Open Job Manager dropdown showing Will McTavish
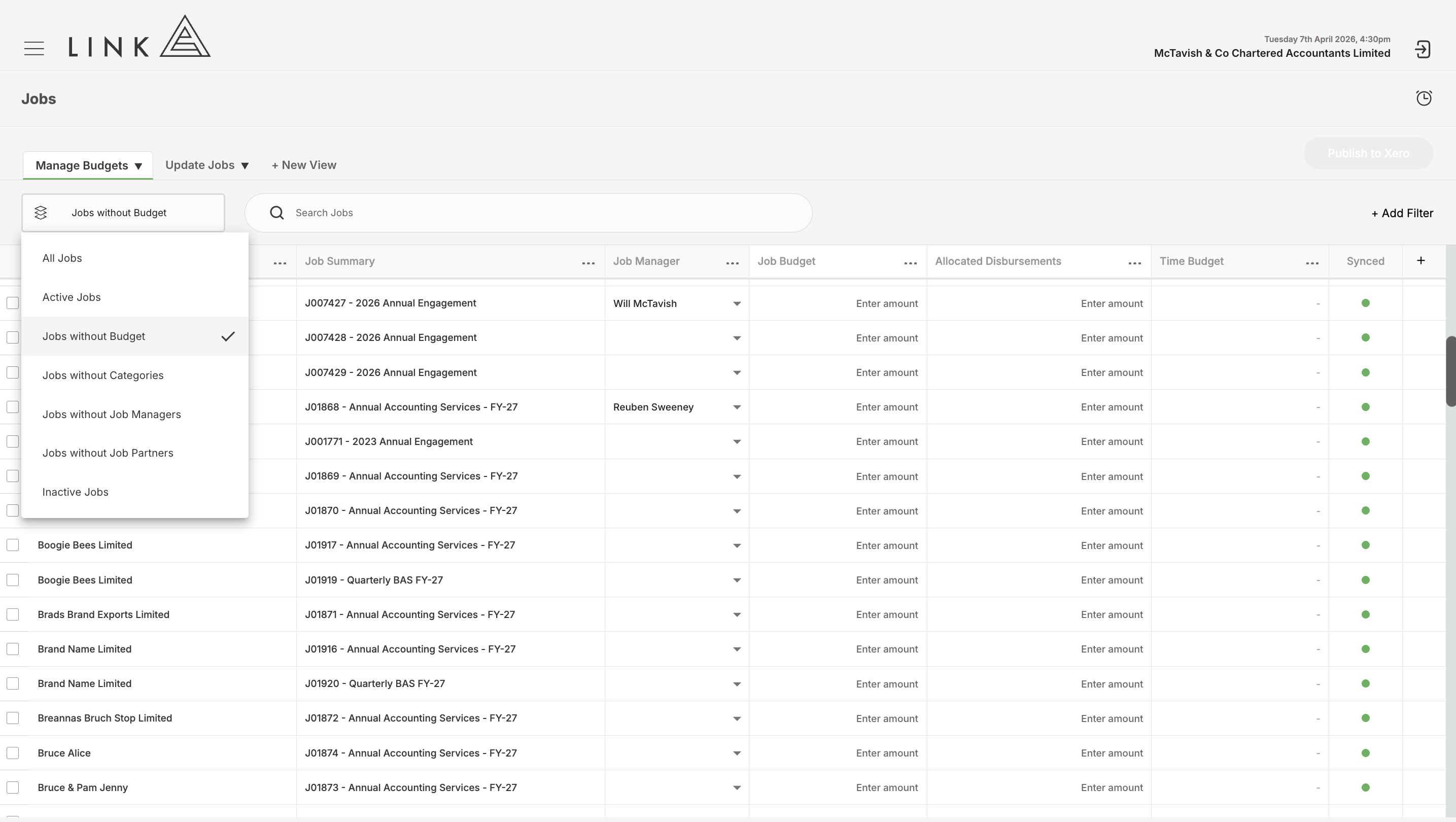The image size is (1456, 822). (x=677, y=303)
